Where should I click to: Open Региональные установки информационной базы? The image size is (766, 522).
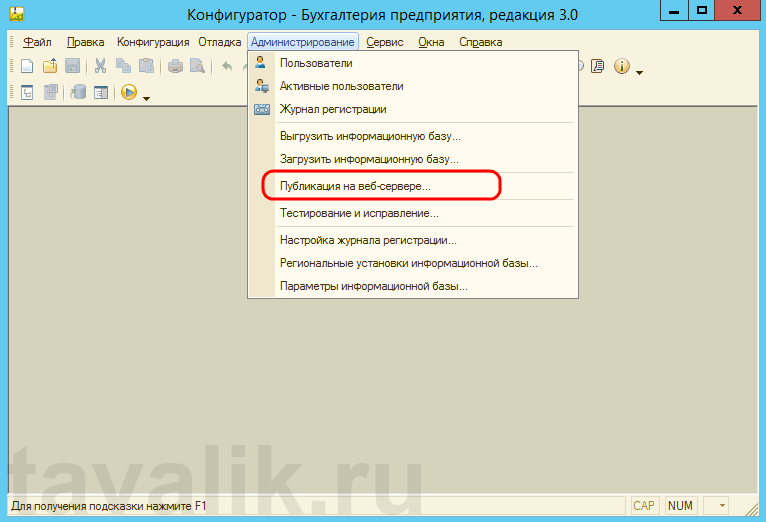413,263
